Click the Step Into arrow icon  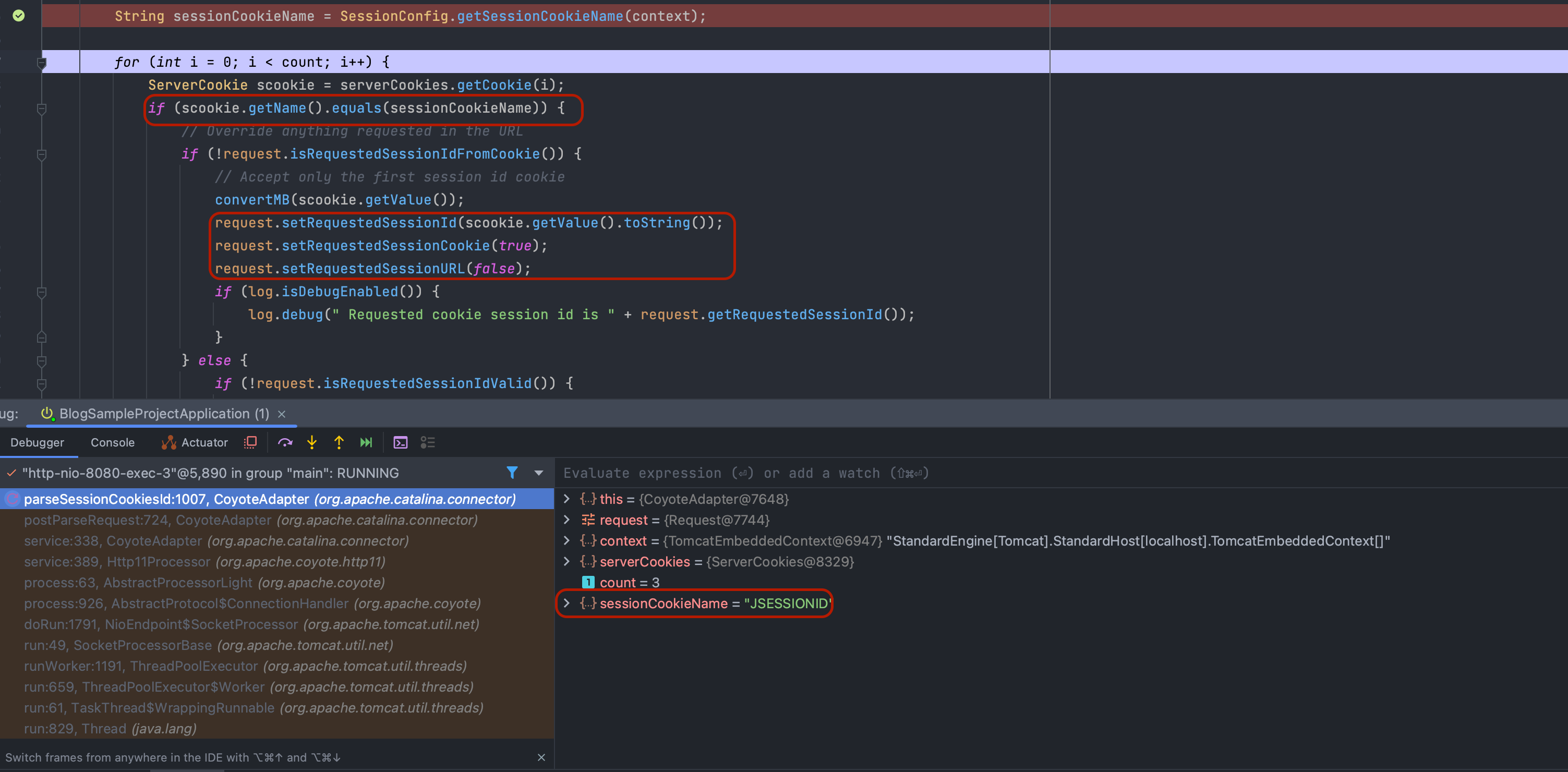tap(311, 443)
